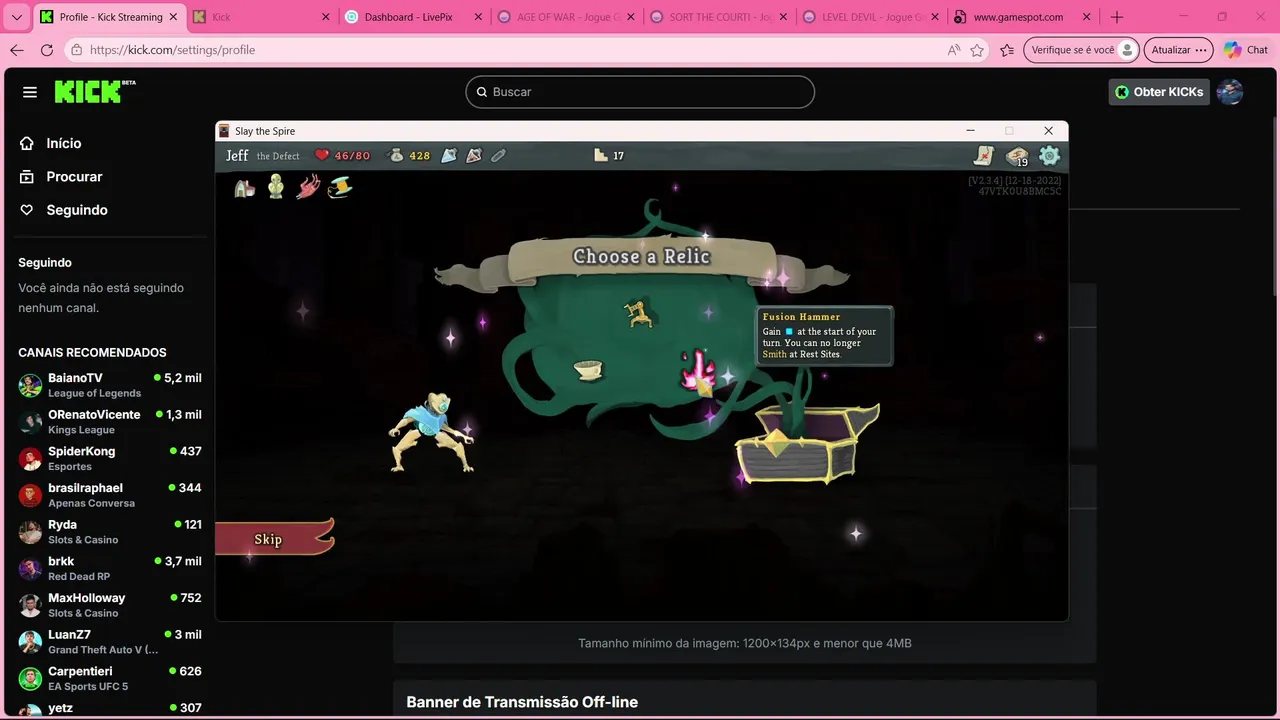The height and width of the screenshot is (720, 1280).
Task: Select the house-shaped relic in relic bar
Action: [x=244, y=187]
